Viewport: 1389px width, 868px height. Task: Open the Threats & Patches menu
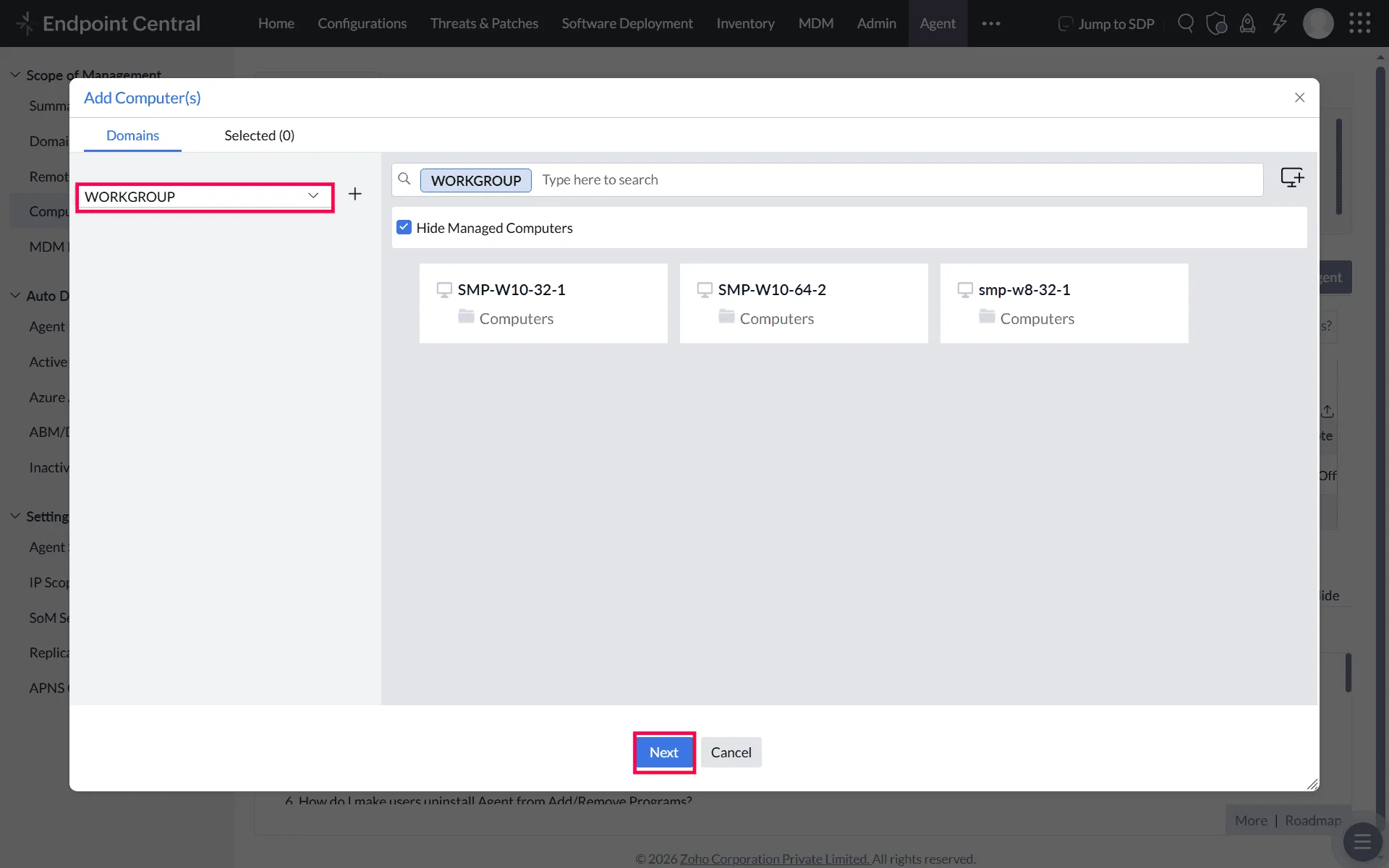pyautogui.click(x=484, y=23)
